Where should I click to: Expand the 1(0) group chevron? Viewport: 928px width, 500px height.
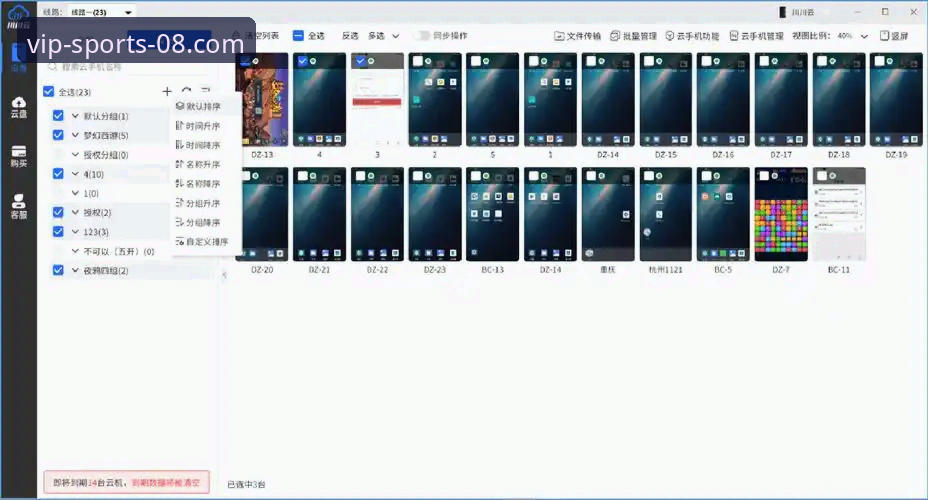click(x=75, y=193)
